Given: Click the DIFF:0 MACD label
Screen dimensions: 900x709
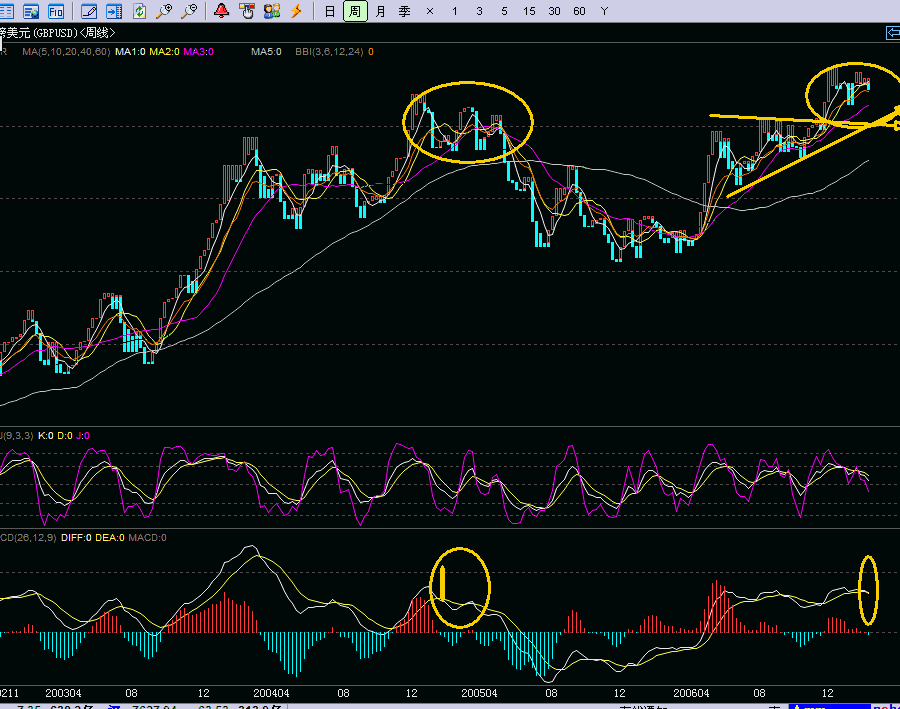Looking at the screenshot, I should point(76,538).
